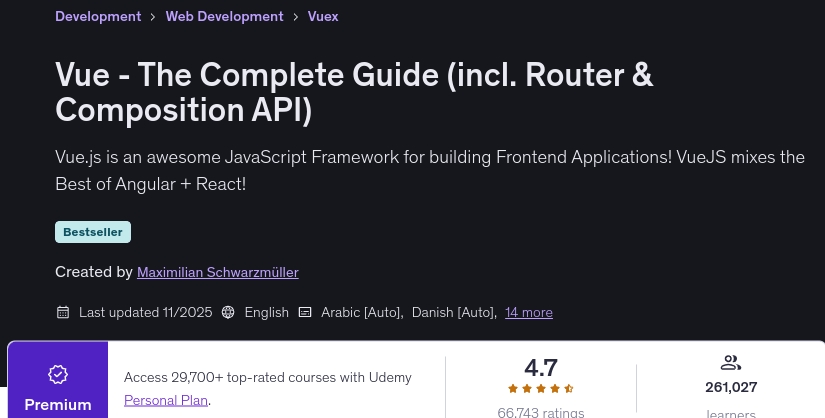Expand the 14 more subtitle languages

(529, 312)
